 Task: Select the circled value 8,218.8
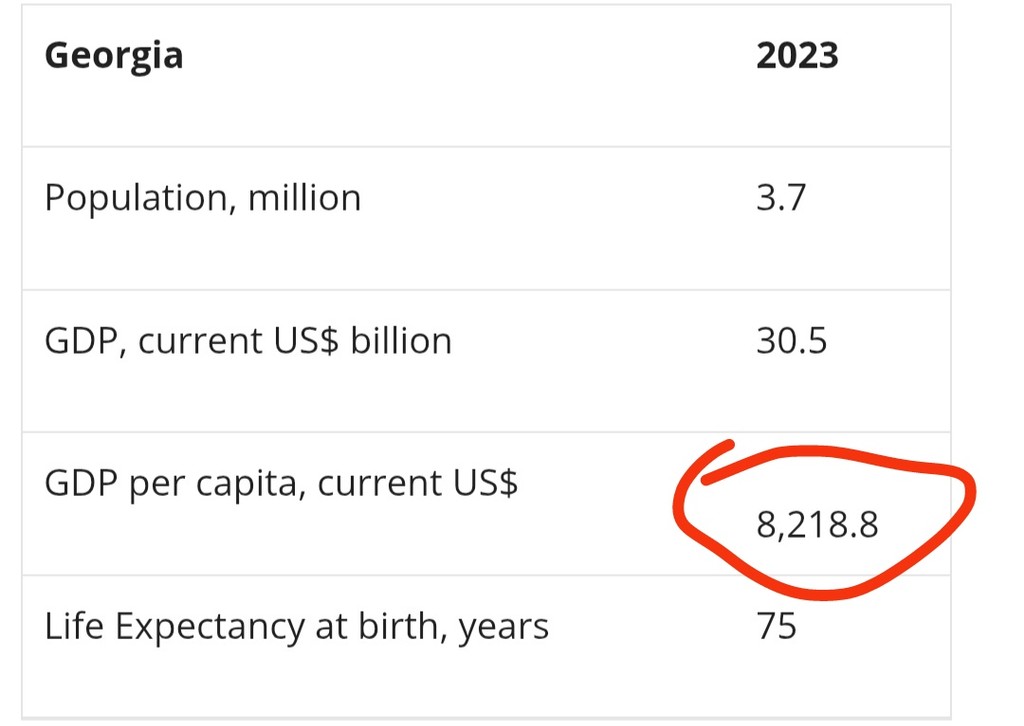817,525
